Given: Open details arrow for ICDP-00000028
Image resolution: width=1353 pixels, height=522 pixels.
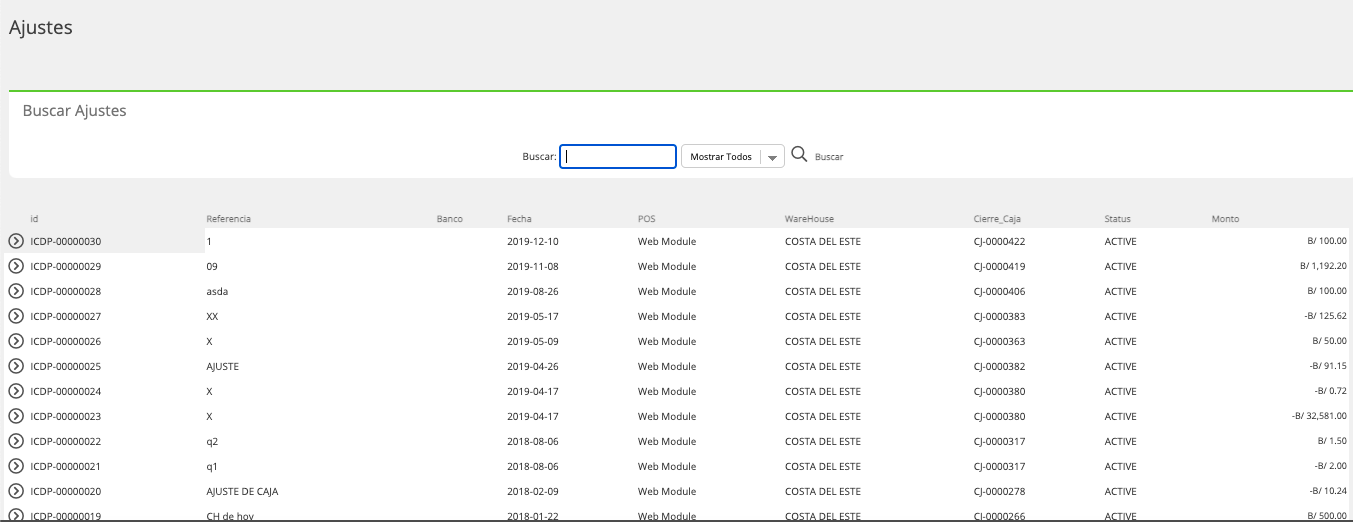Looking at the screenshot, I should point(16,291).
